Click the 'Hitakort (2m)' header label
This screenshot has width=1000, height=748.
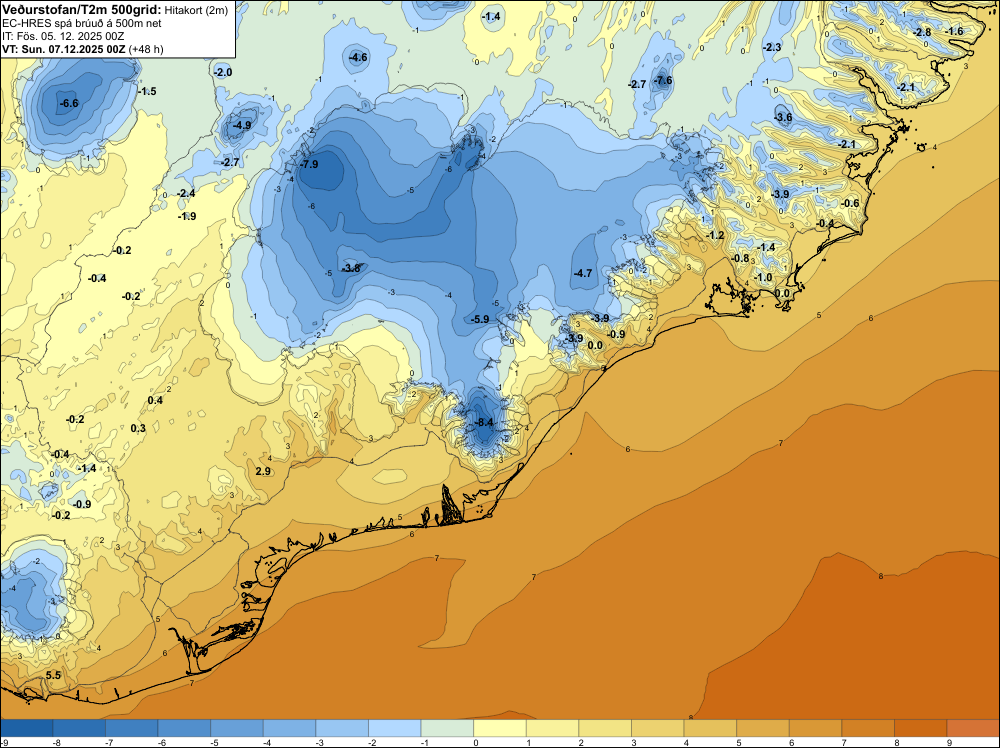[196, 10]
